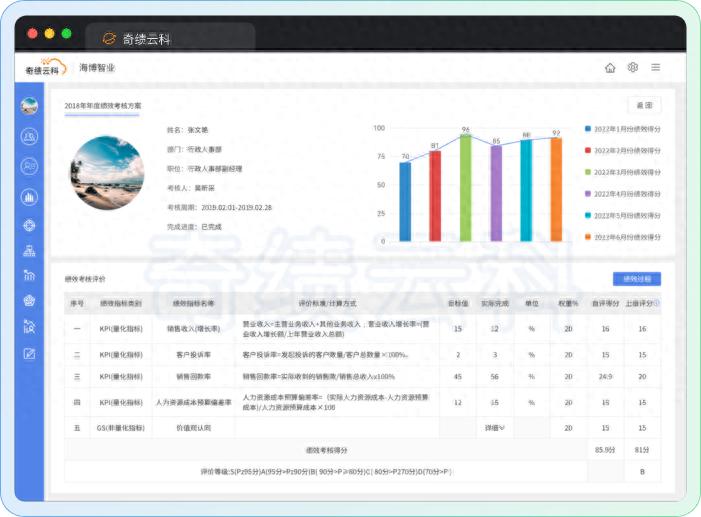Screen dimensions: 701x517
Task: Open the circled bar chart icon in sidebar
Action: pyautogui.click(x=29, y=197)
